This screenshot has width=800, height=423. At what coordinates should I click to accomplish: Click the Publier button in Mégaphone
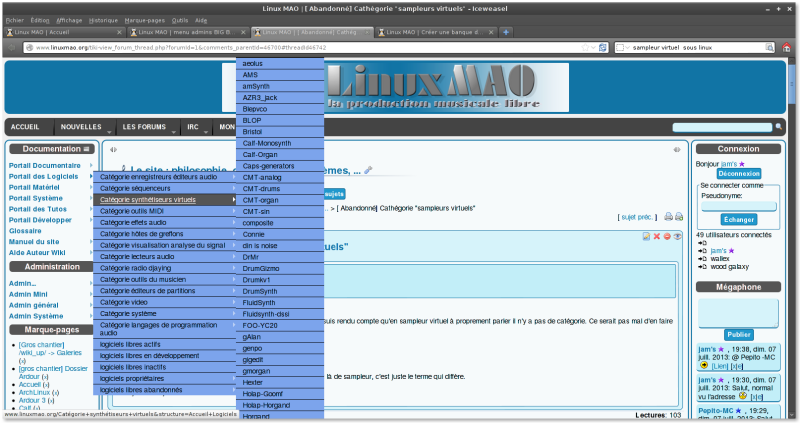739,335
